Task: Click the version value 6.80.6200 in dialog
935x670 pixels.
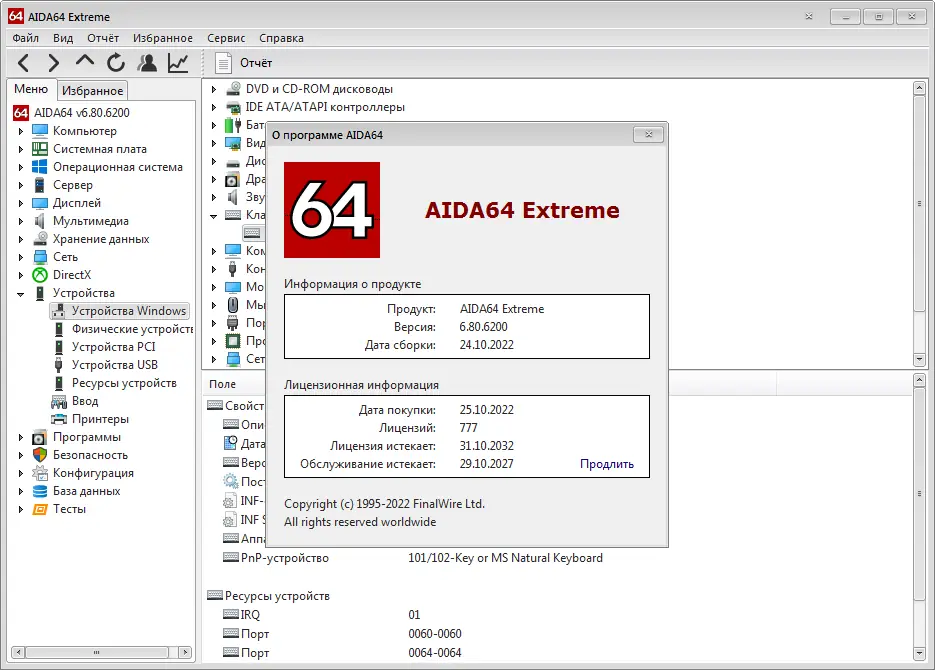Action: [483, 327]
